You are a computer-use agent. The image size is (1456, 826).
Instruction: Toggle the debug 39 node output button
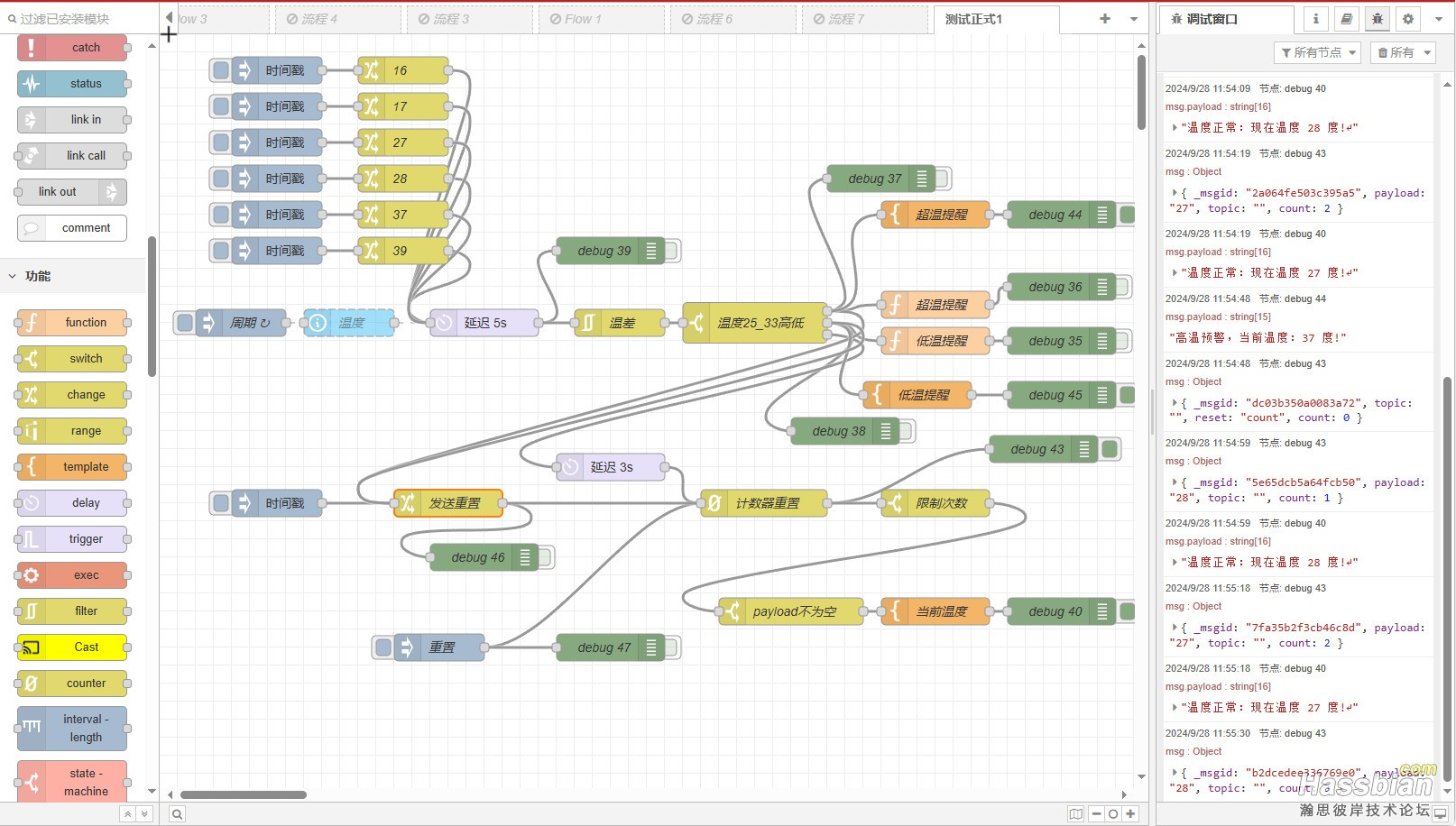(x=672, y=251)
